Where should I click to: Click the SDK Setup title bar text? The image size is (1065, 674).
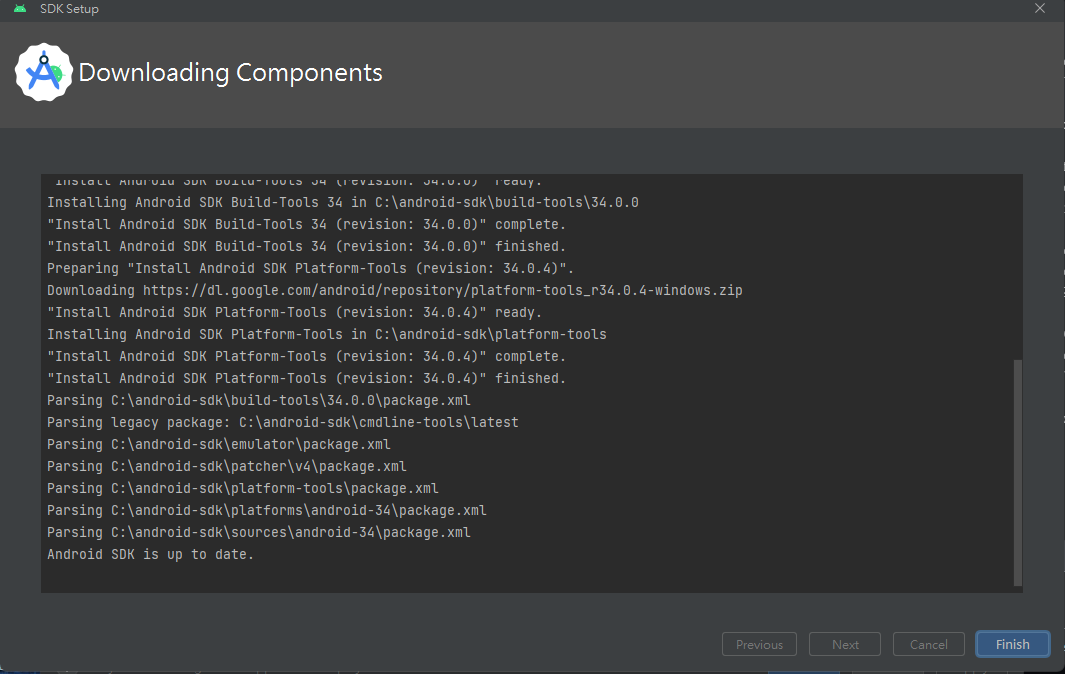68,9
